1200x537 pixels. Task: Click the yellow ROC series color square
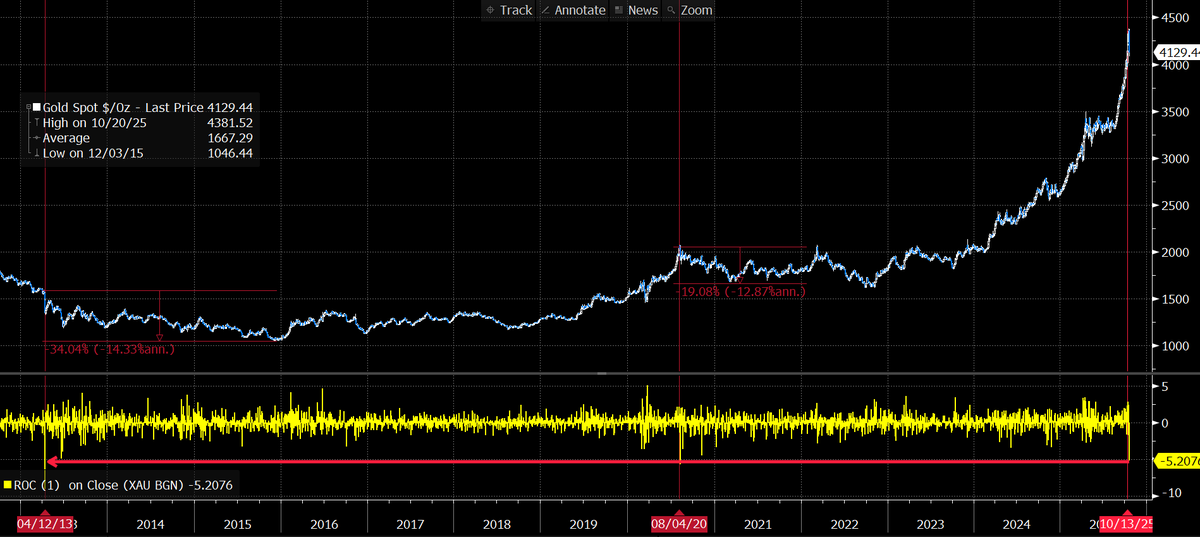[9, 484]
